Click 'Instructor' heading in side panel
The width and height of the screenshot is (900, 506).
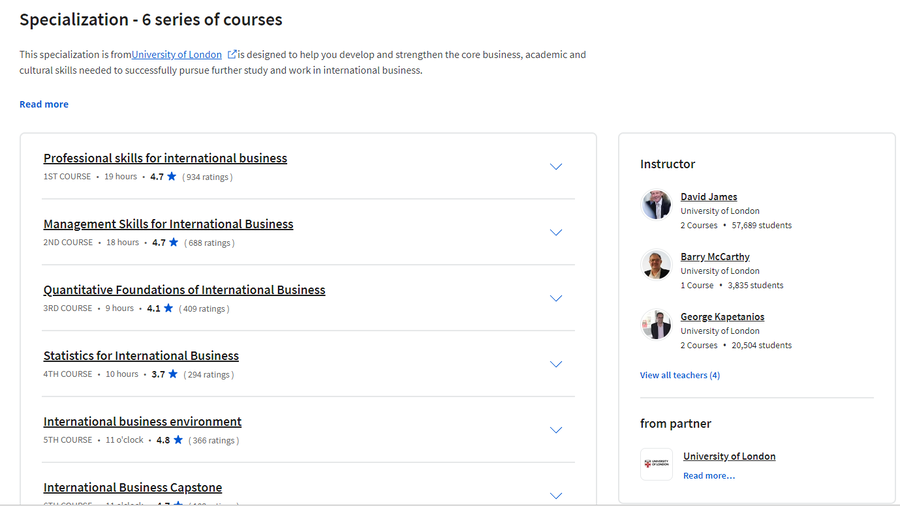coord(668,164)
